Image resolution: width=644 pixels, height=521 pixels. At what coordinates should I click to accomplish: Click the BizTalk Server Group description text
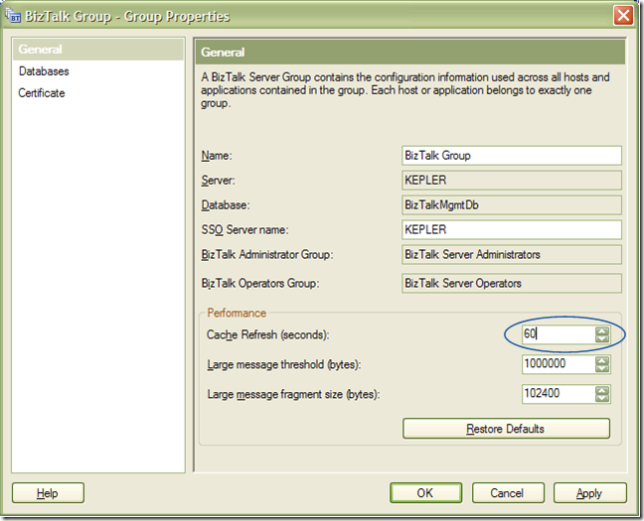tap(405, 90)
